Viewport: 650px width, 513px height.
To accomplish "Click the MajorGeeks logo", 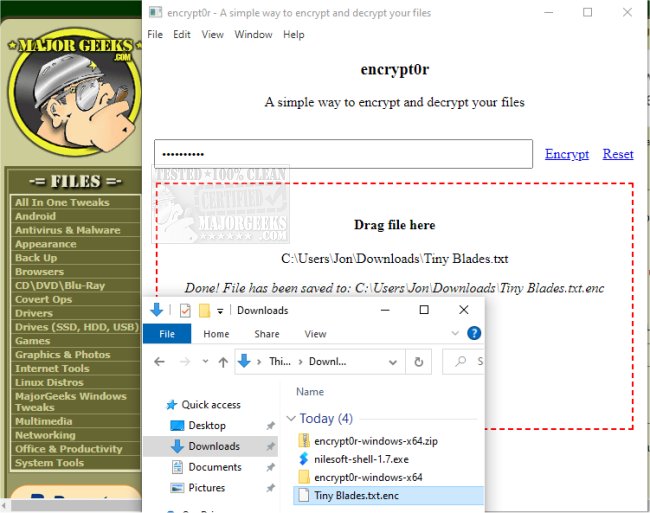I will point(75,90).
